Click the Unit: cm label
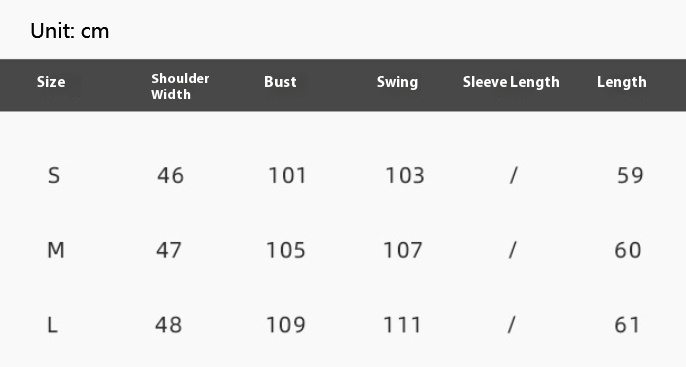 click(70, 31)
